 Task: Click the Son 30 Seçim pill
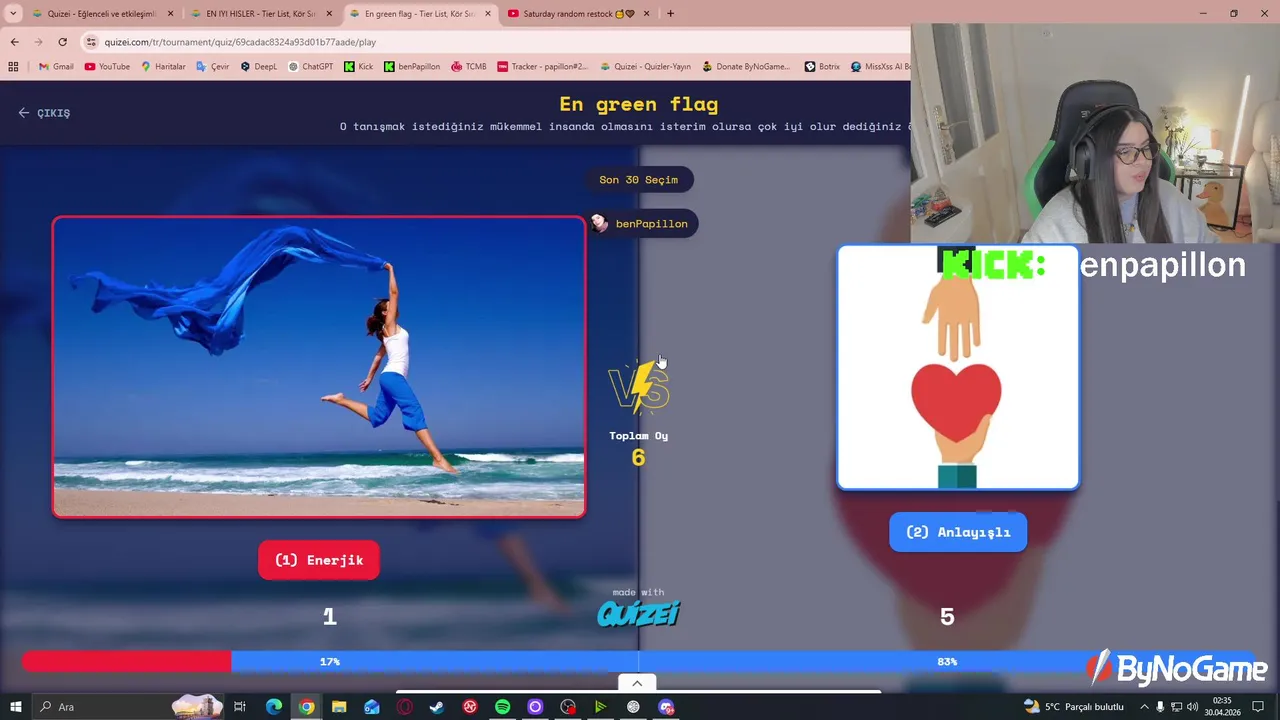tap(639, 180)
